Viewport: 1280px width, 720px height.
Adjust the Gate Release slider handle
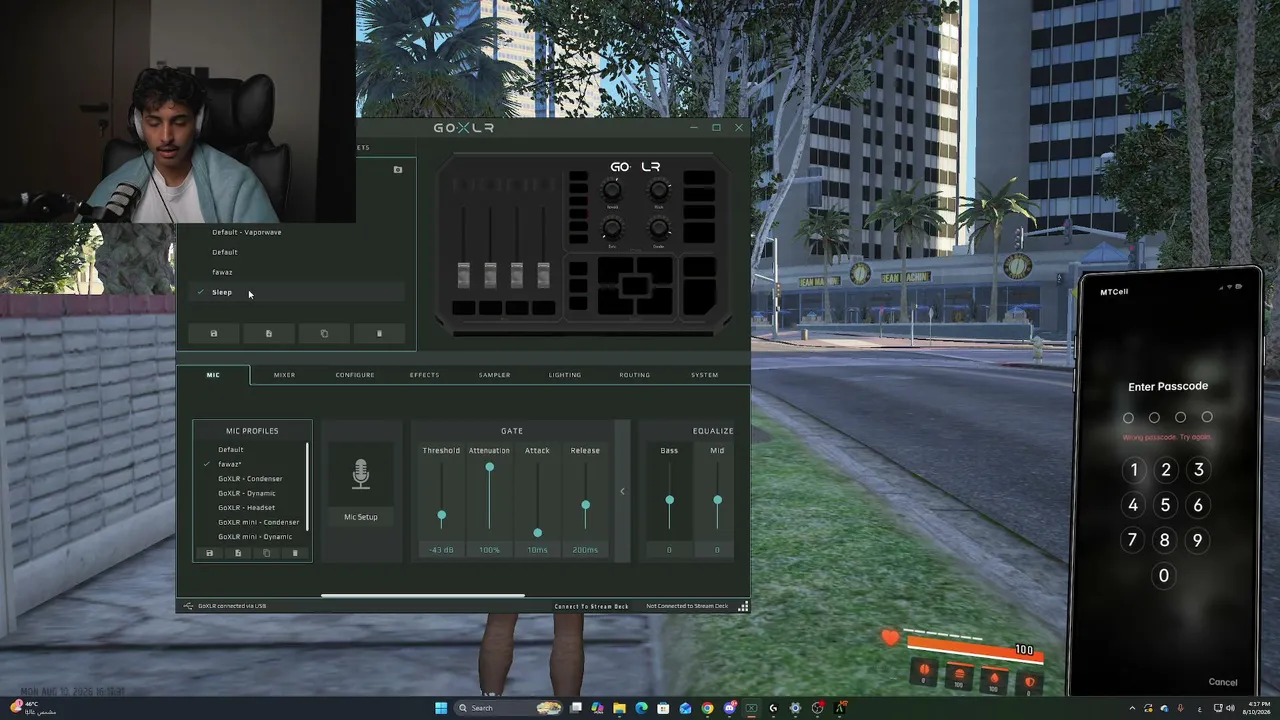[x=585, y=505]
